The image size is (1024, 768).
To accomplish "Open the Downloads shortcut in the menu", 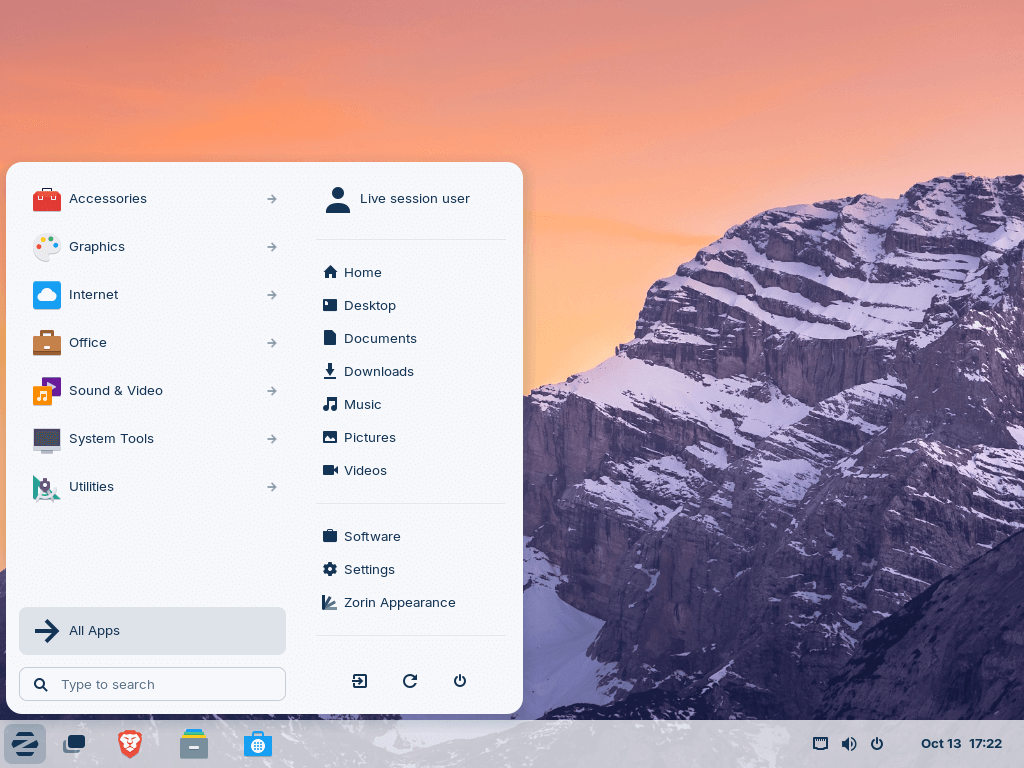I will pos(379,371).
